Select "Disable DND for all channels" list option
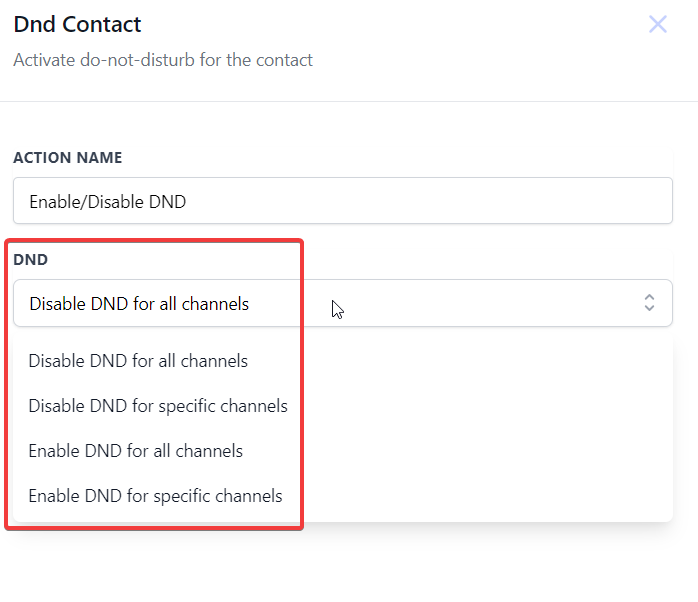This screenshot has width=698, height=602. 138,361
